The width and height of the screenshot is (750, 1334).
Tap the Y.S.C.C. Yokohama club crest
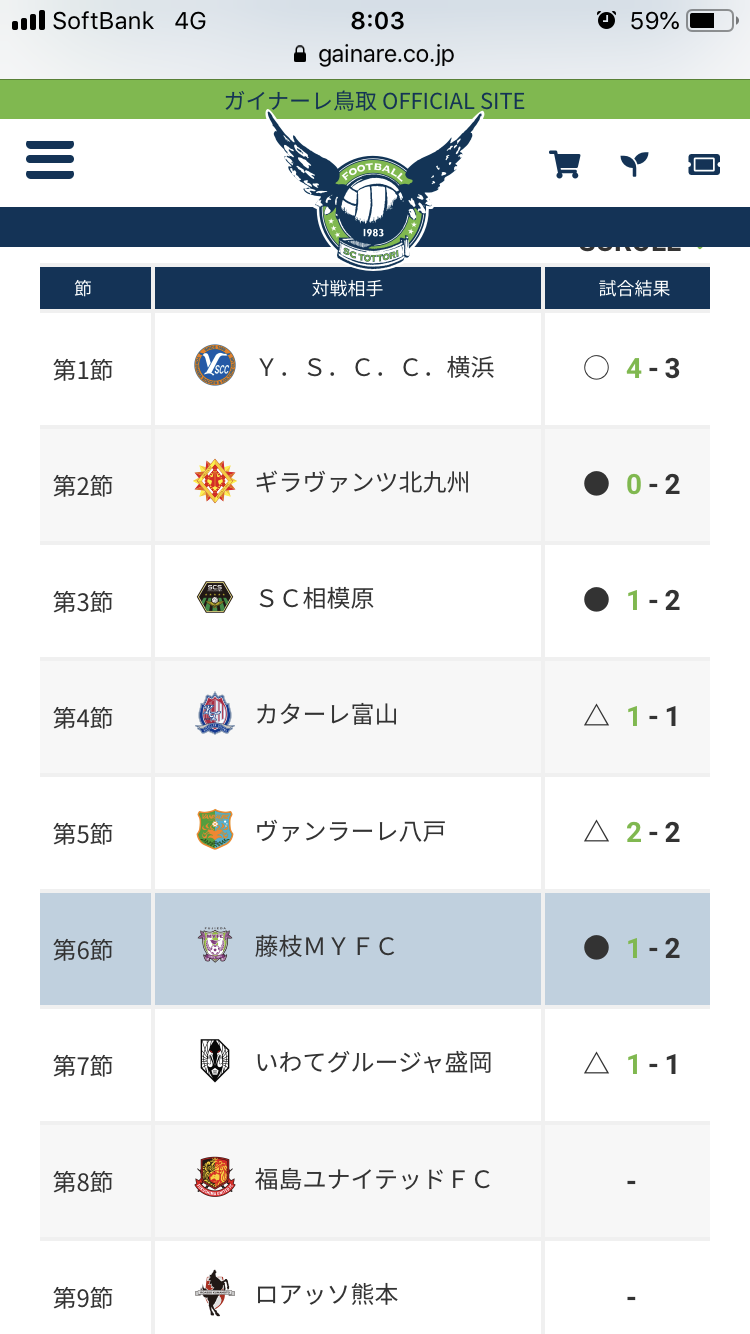[x=214, y=367]
